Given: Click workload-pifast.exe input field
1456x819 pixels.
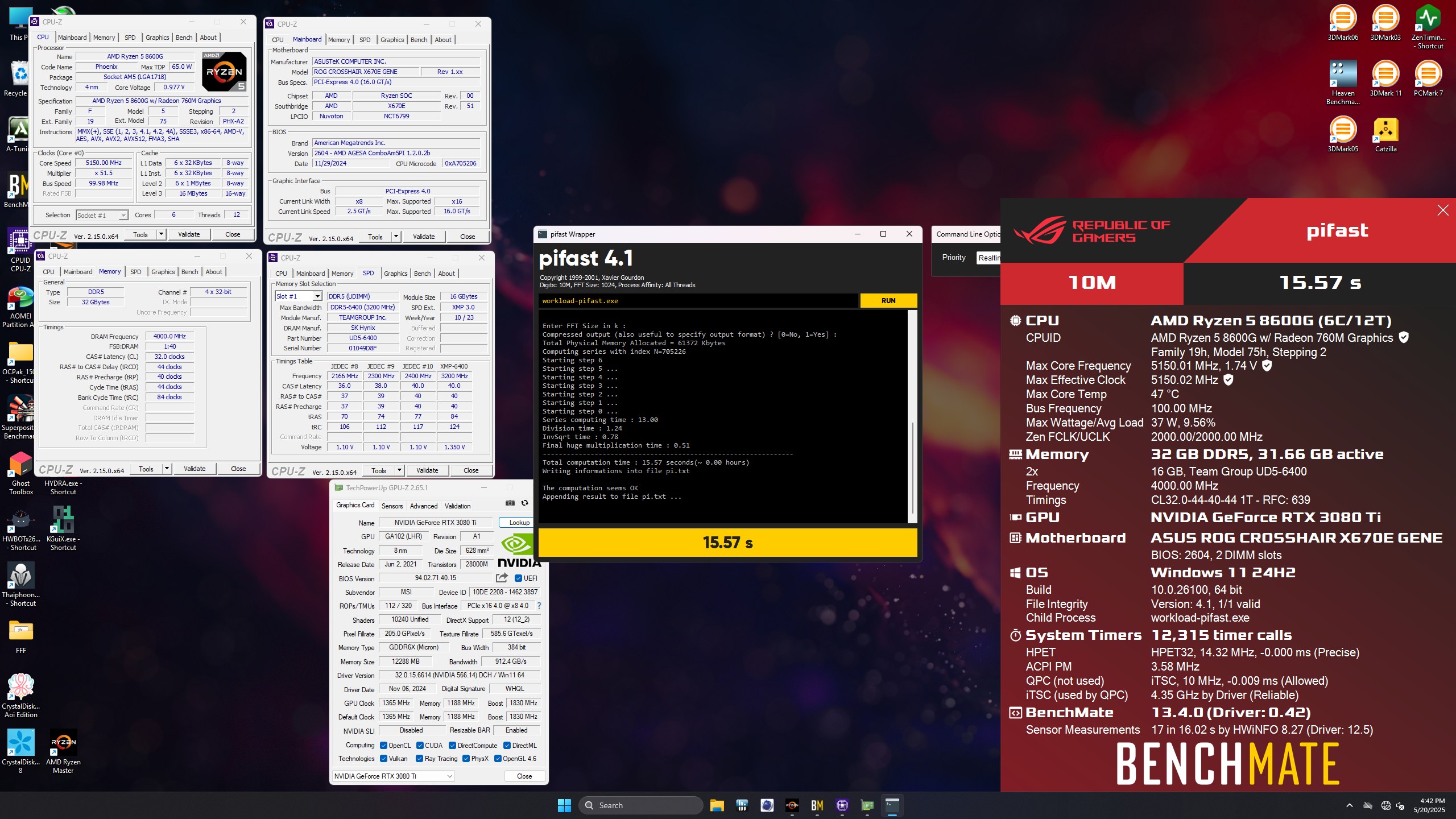Looking at the screenshot, I should click(698, 301).
